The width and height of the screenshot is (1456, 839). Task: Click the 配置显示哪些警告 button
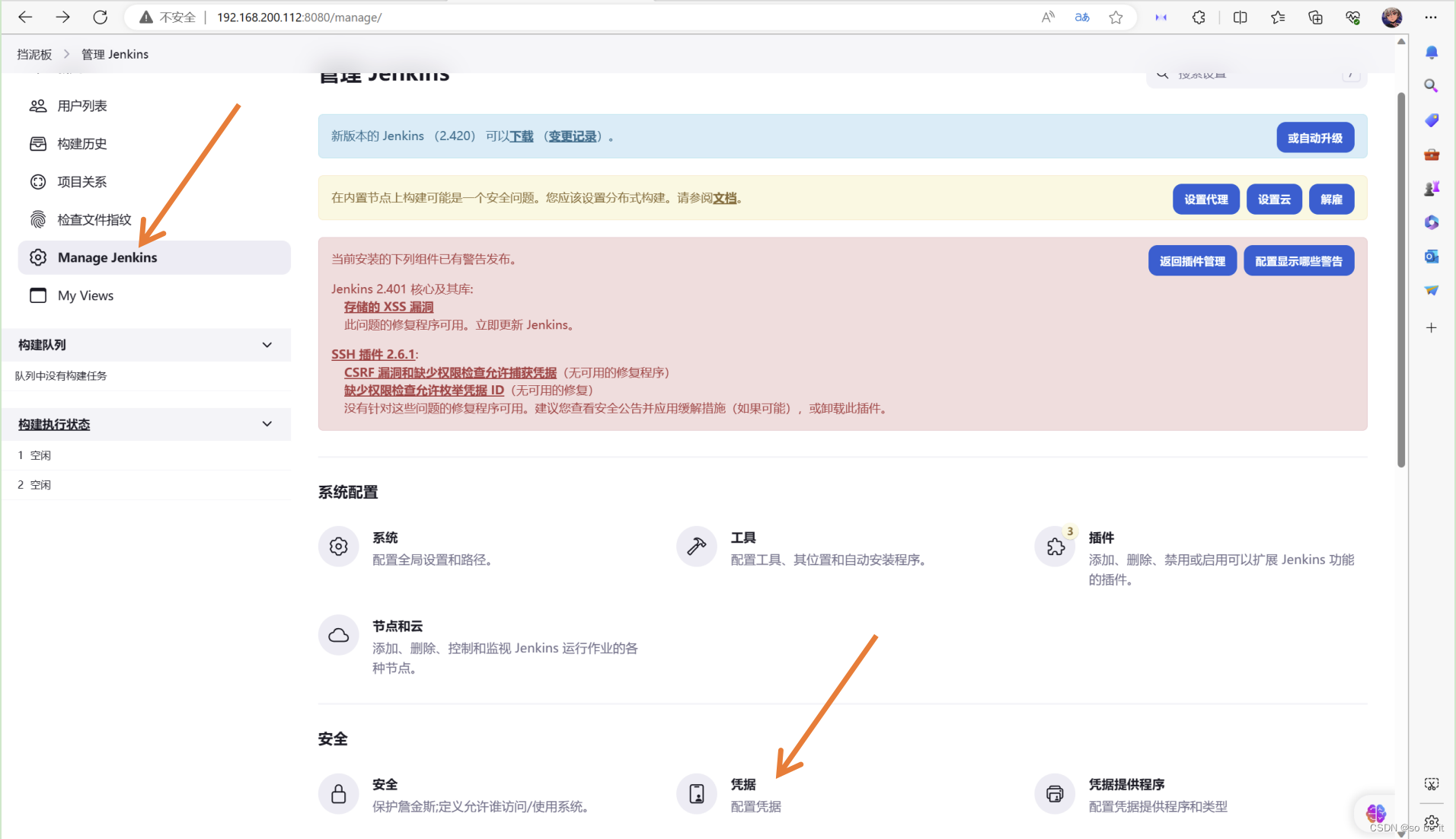[x=1298, y=261]
